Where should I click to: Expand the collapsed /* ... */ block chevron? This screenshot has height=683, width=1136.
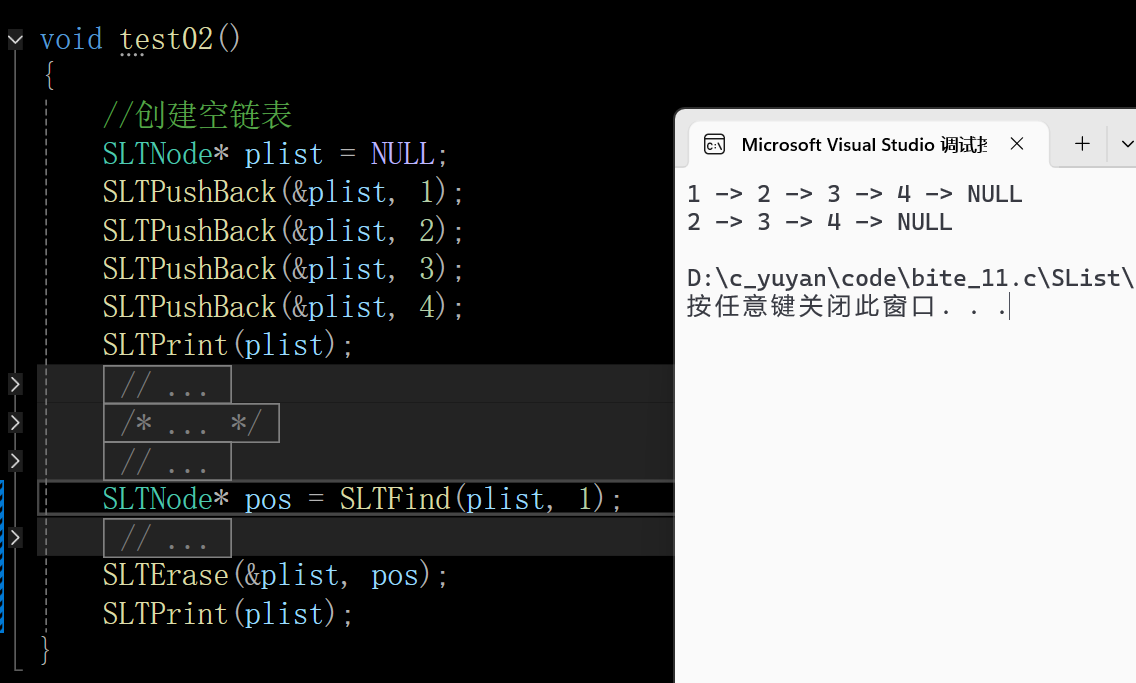(15, 422)
